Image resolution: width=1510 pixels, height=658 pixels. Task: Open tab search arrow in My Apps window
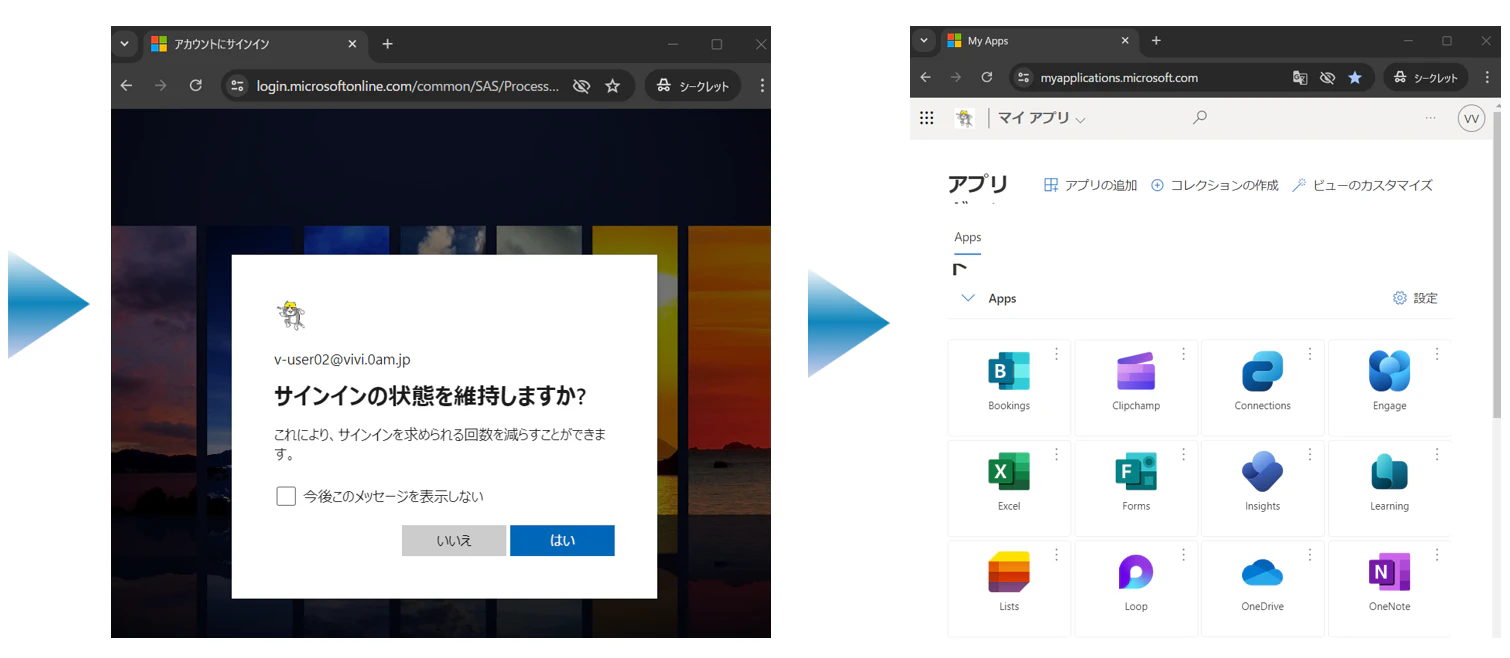pyautogui.click(x=924, y=41)
